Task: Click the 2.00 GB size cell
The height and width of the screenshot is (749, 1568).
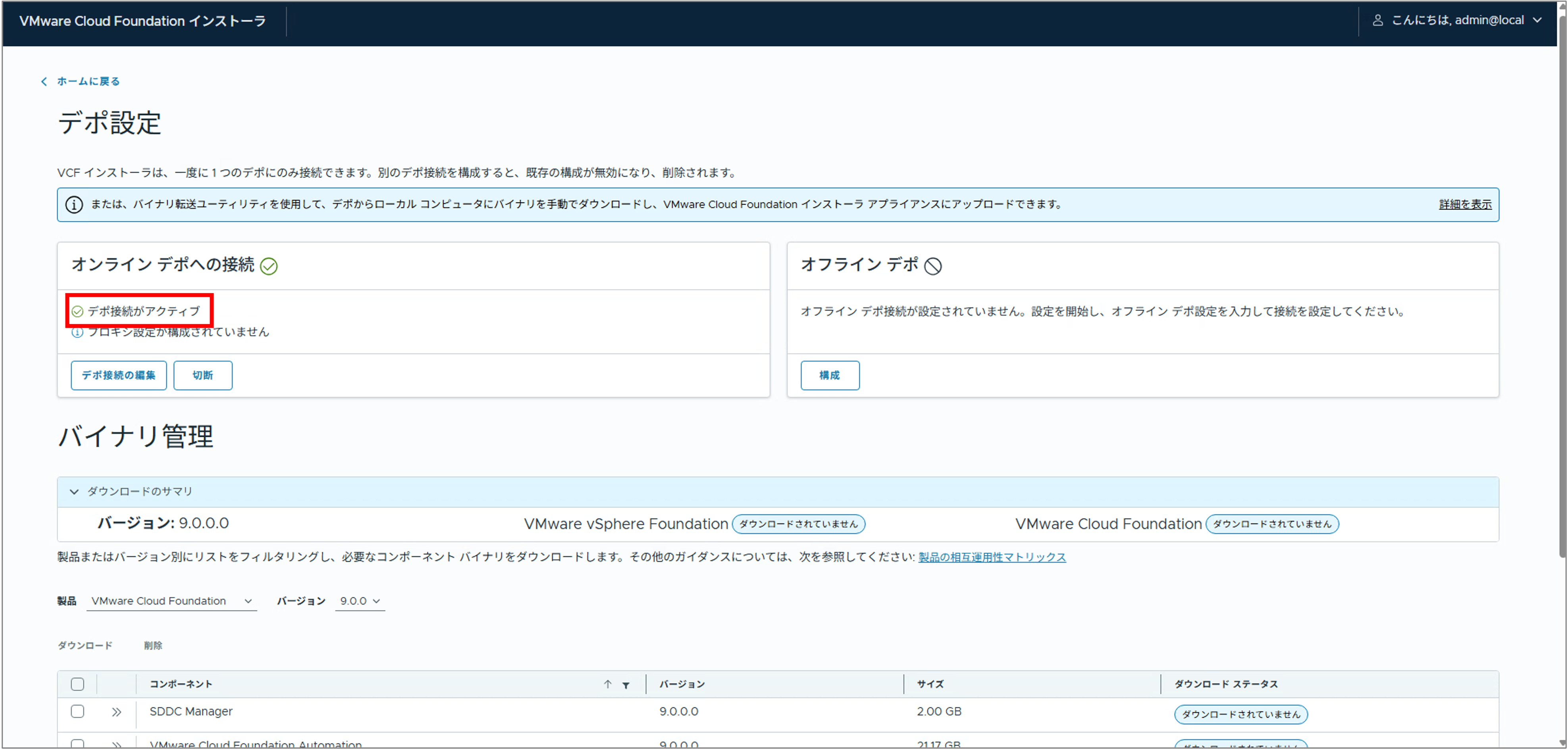Action: [x=938, y=711]
